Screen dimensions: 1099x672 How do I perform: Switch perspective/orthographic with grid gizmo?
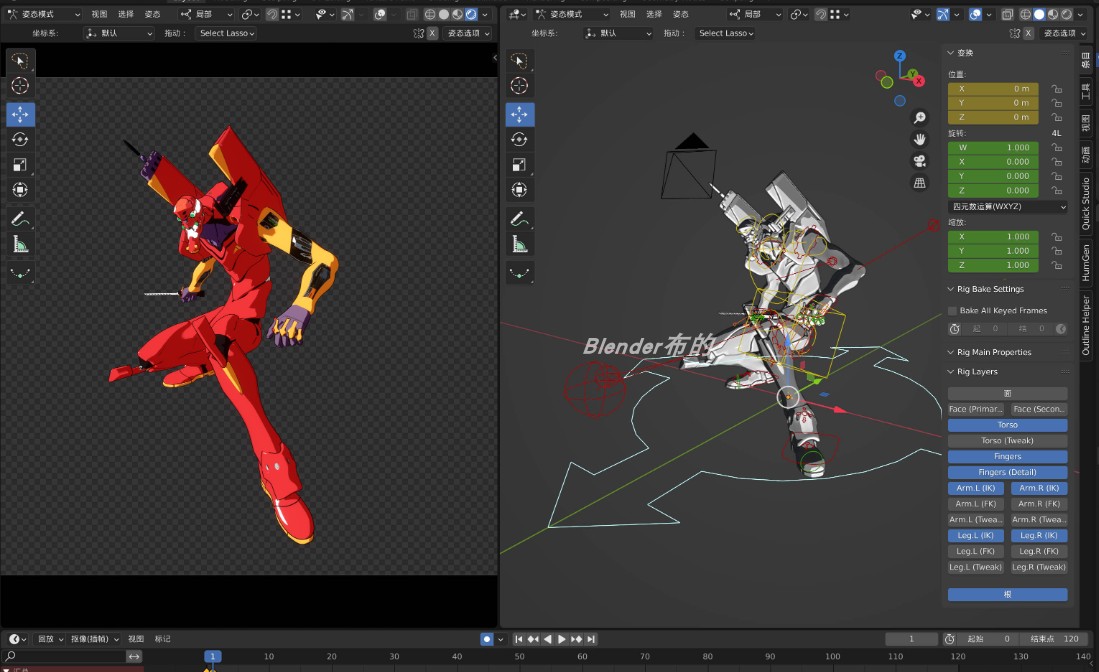tap(920, 183)
